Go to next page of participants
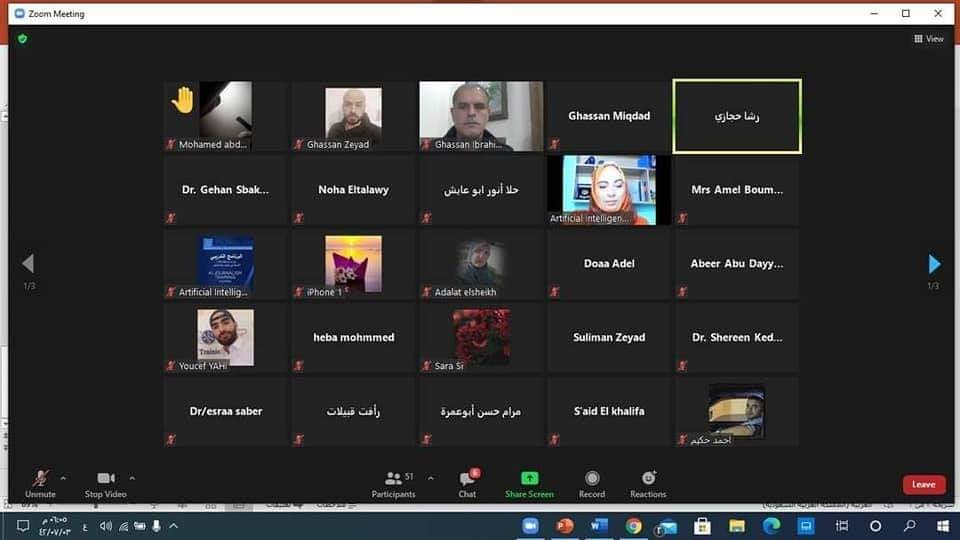960x540 pixels. tap(934, 264)
